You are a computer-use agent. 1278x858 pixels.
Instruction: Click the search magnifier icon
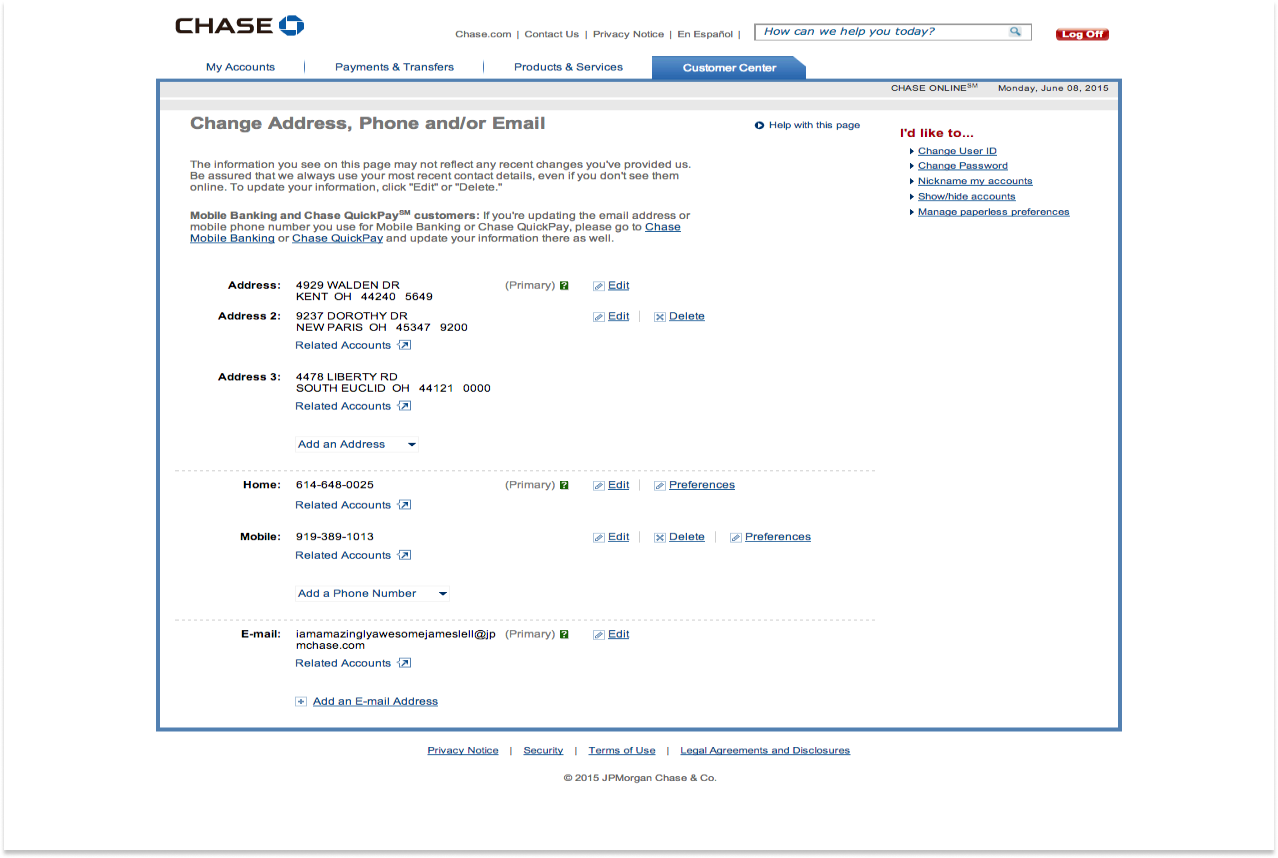(x=1015, y=32)
